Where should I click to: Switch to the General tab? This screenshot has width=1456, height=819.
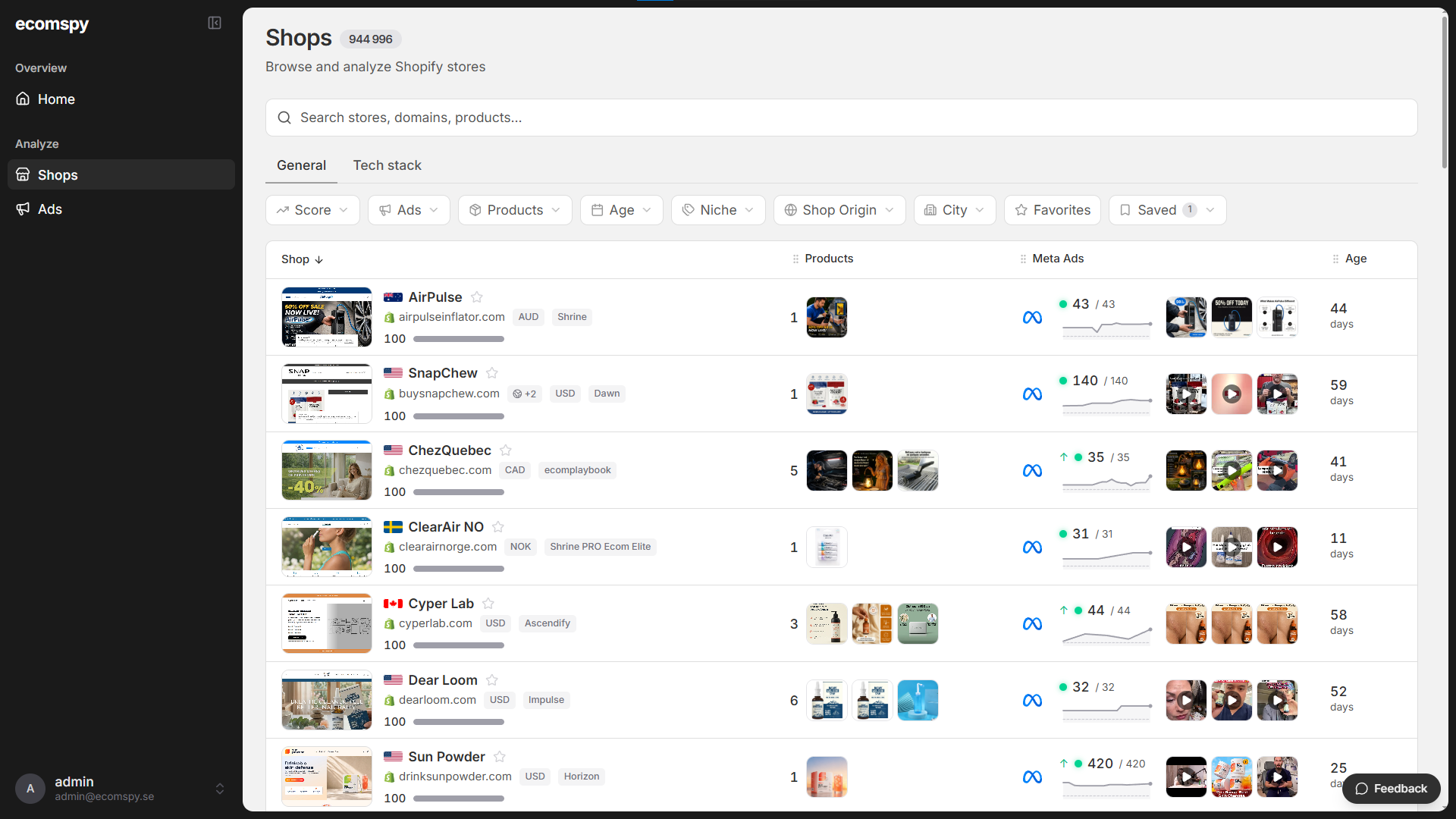301,165
